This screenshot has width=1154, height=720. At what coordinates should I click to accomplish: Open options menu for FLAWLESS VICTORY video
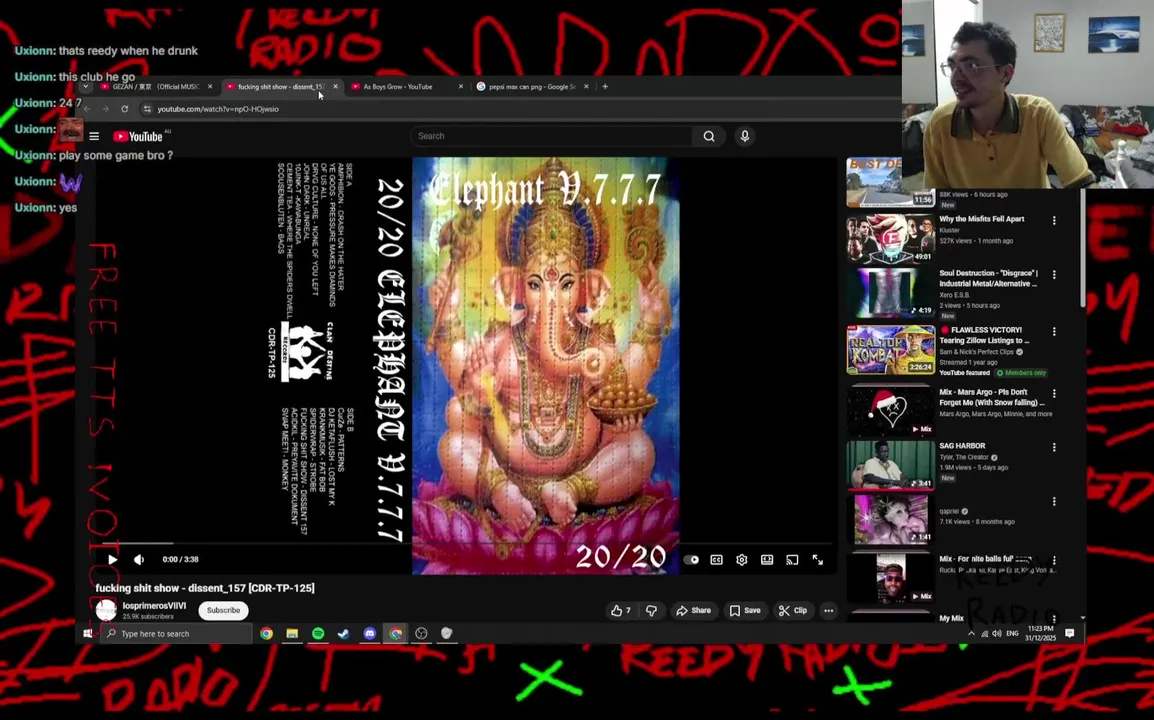coord(1054,331)
